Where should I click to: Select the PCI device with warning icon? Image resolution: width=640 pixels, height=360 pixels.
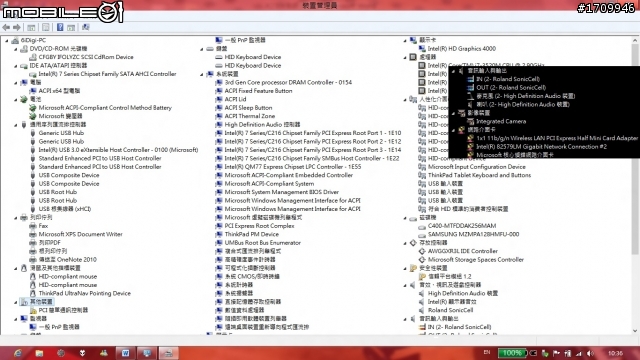tap(33, 310)
